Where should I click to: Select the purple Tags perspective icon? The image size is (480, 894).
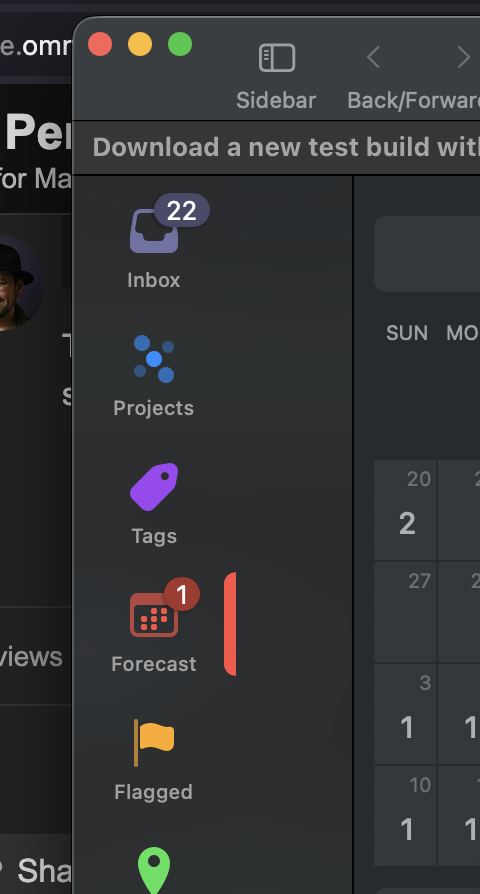coord(154,487)
